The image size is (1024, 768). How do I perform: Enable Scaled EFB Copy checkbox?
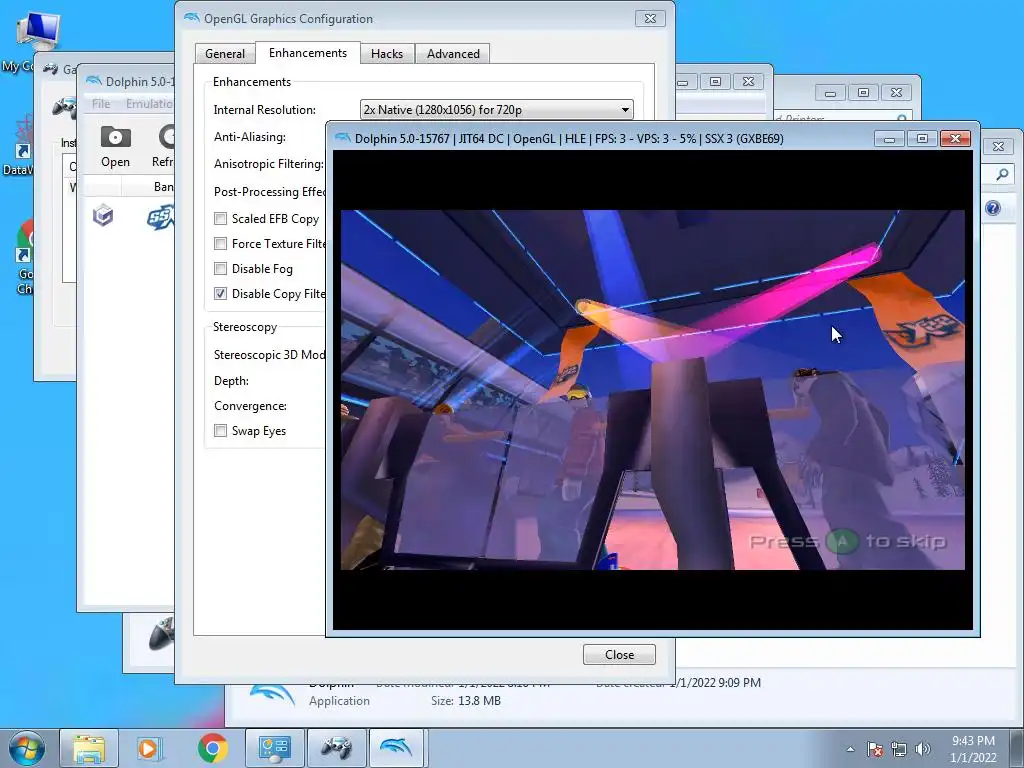(x=221, y=219)
